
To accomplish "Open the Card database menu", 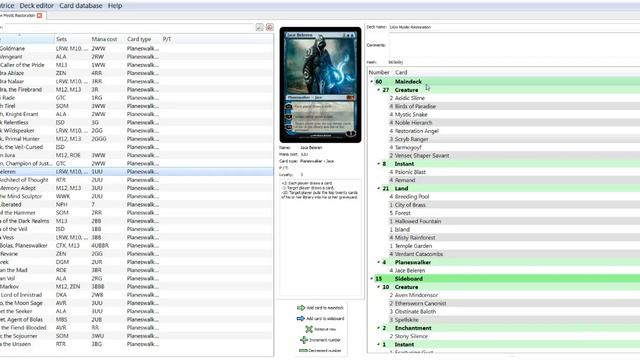I will (81, 6).
